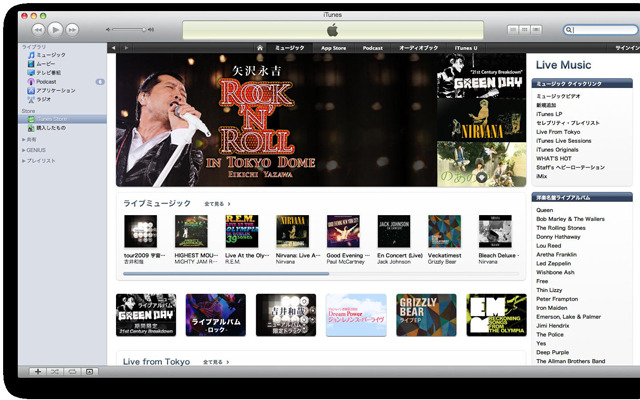Open Paul McCartney Good Evening album
The image size is (640, 400).
[x=343, y=231]
